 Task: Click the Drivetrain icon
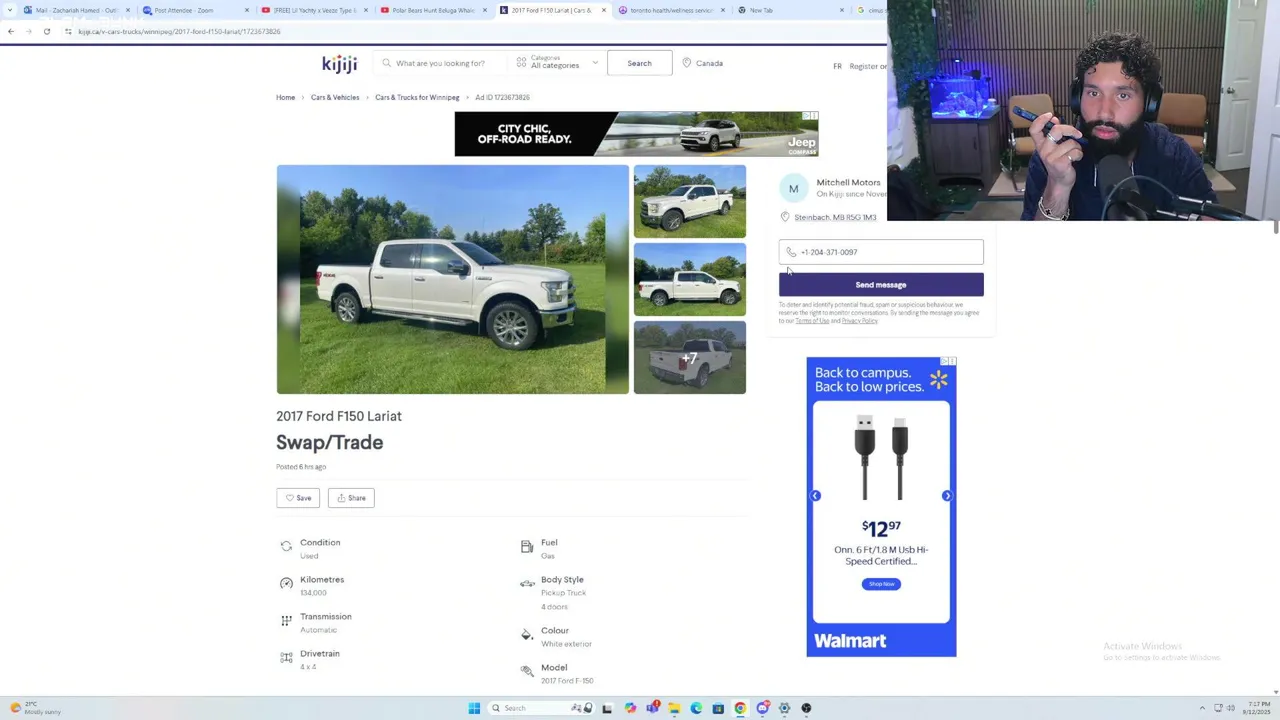[x=286, y=657]
